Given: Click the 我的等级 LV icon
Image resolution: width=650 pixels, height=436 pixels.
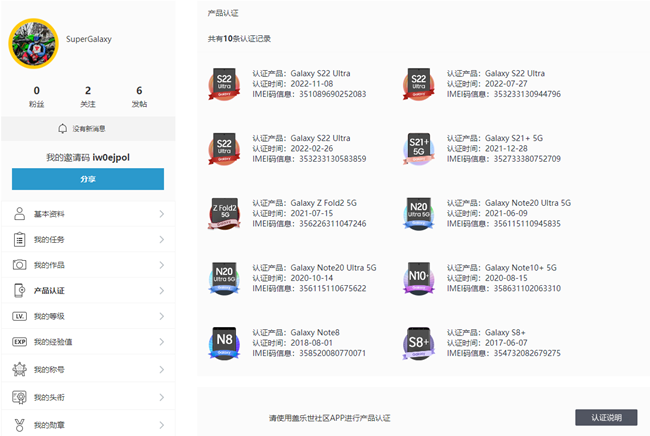Looking at the screenshot, I should [19, 316].
